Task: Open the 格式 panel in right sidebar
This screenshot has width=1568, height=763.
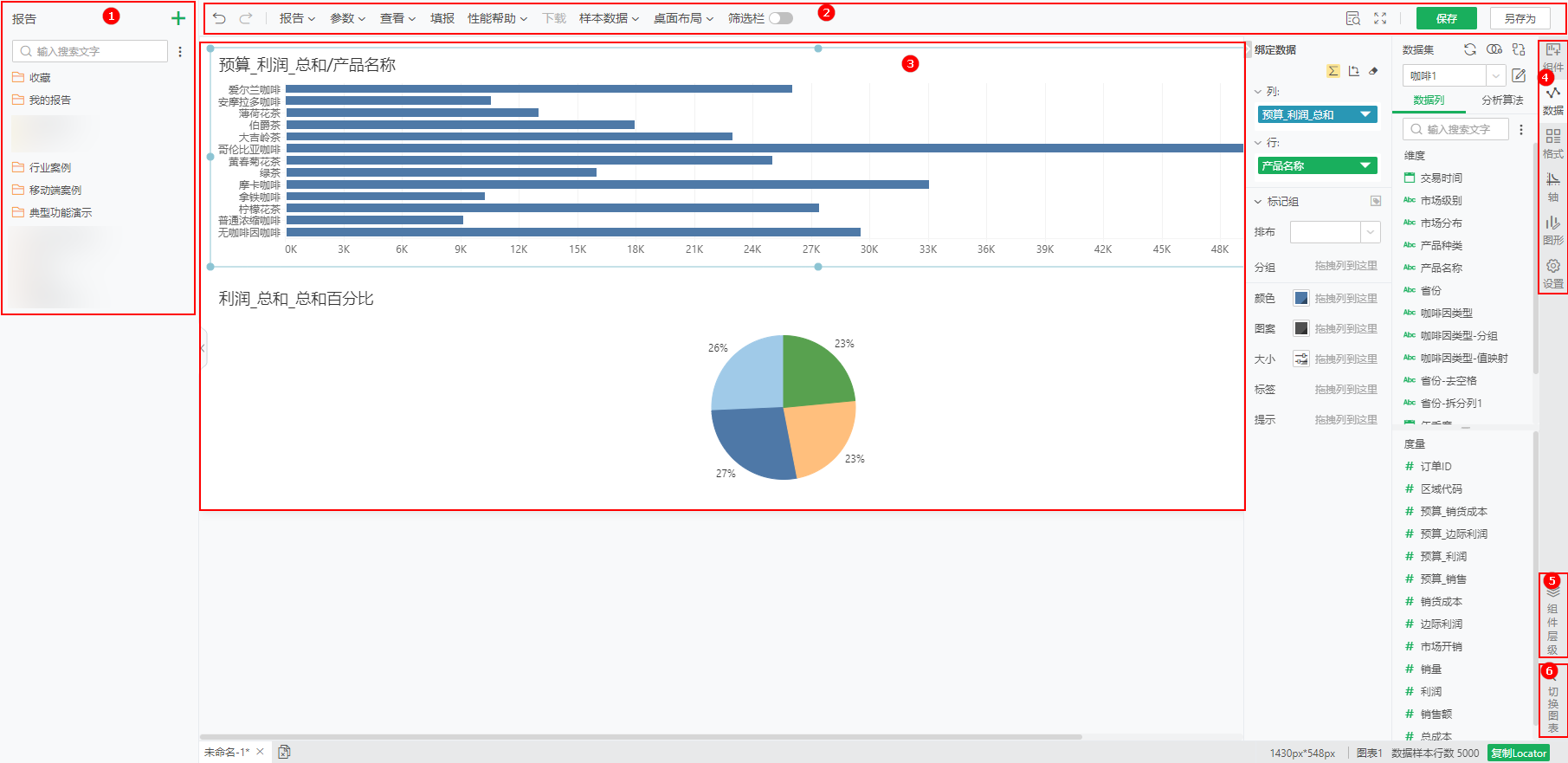Action: [x=1553, y=144]
